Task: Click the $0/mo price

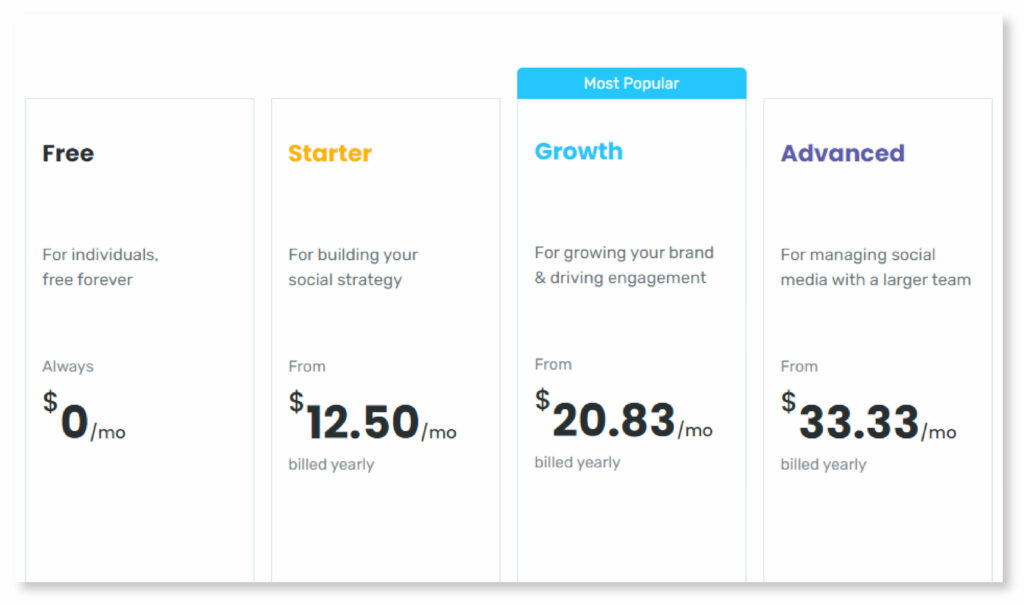Action: coord(85,421)
